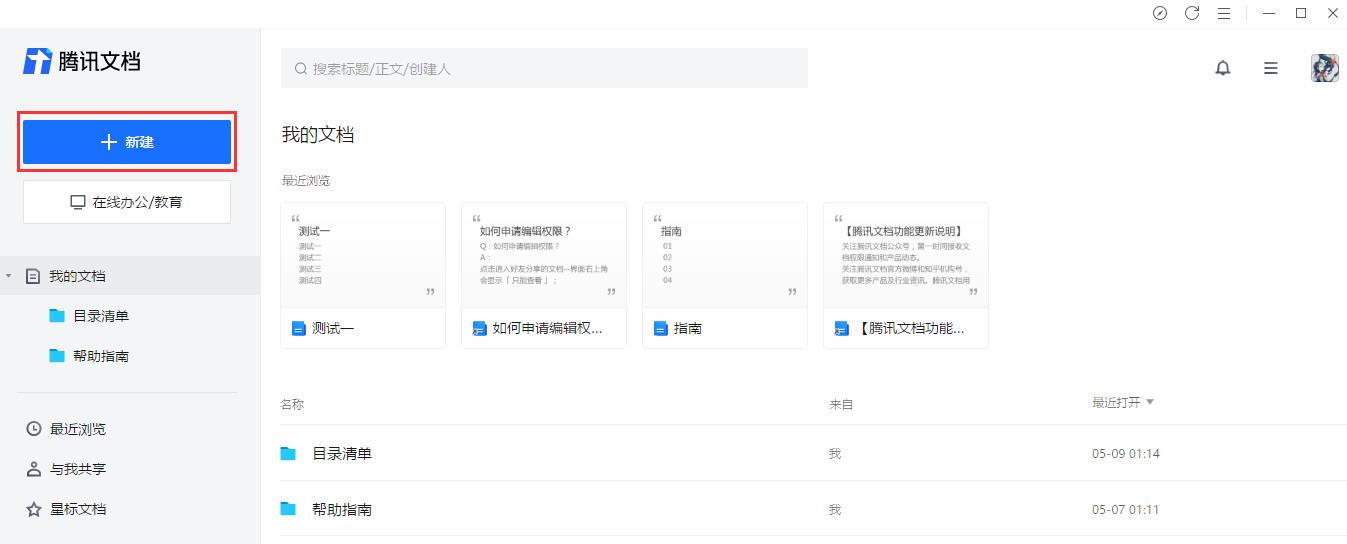This screenshot has width=1347, height=544.
Task: Click the 我的文档 page heading
Action: [318, 135]
